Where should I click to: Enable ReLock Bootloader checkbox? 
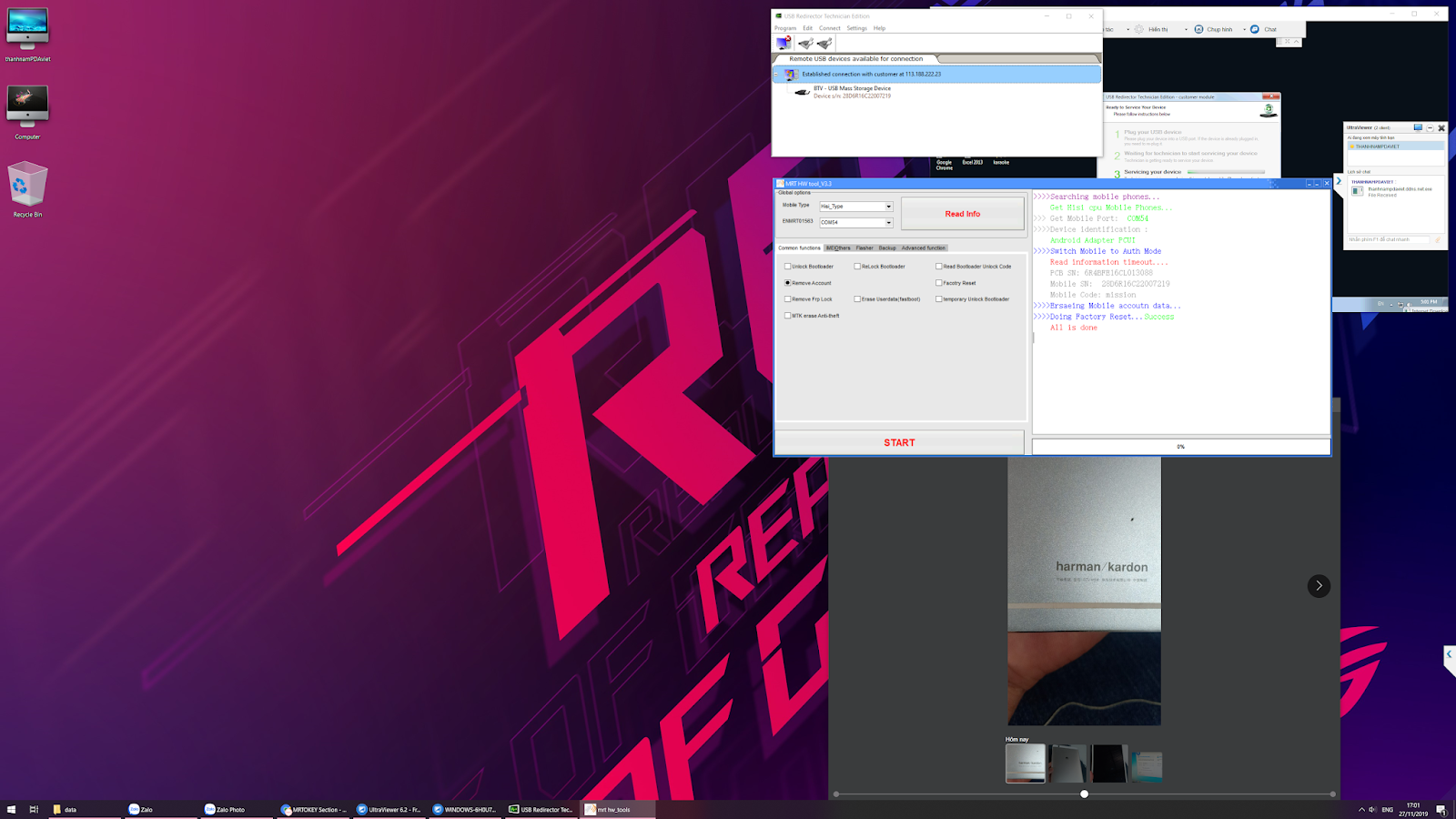coord(857,267)
